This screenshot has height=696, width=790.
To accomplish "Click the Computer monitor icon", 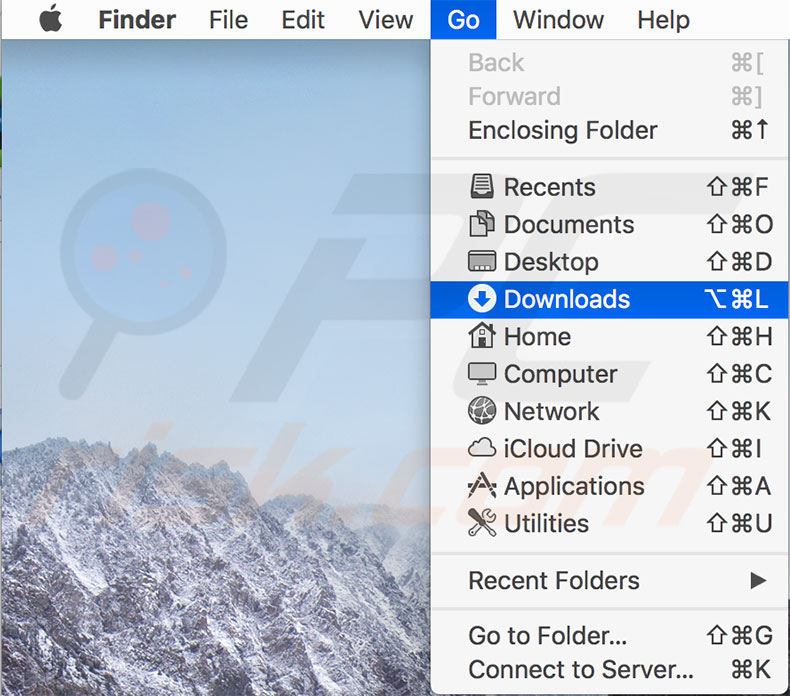I will (482, 373).
